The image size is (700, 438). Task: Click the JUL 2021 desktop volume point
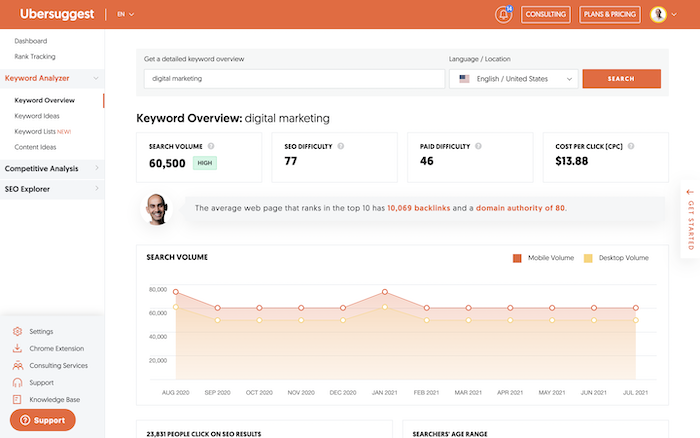coord(636,320)
